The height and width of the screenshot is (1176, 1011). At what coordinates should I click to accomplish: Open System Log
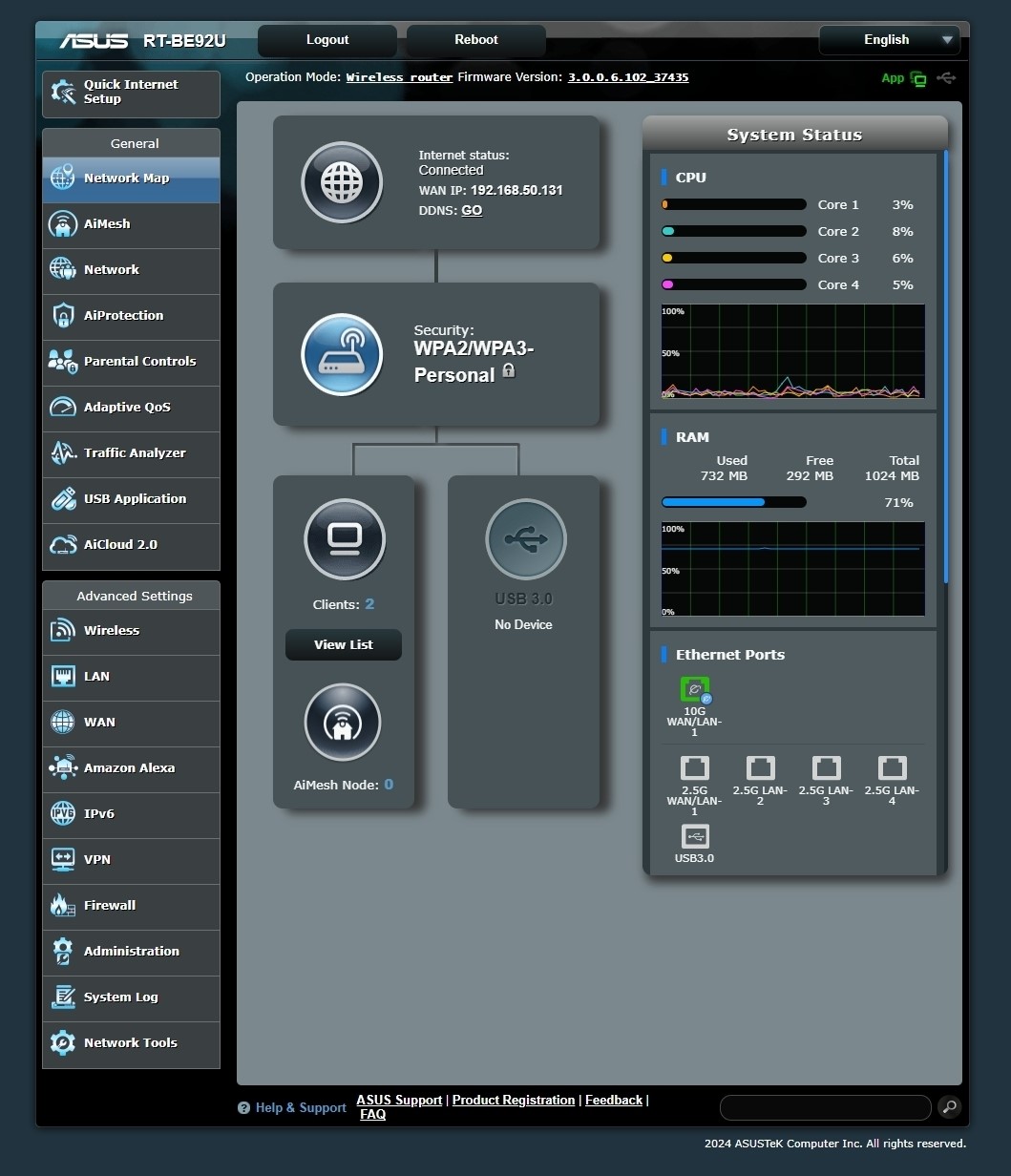pos(131,998)
